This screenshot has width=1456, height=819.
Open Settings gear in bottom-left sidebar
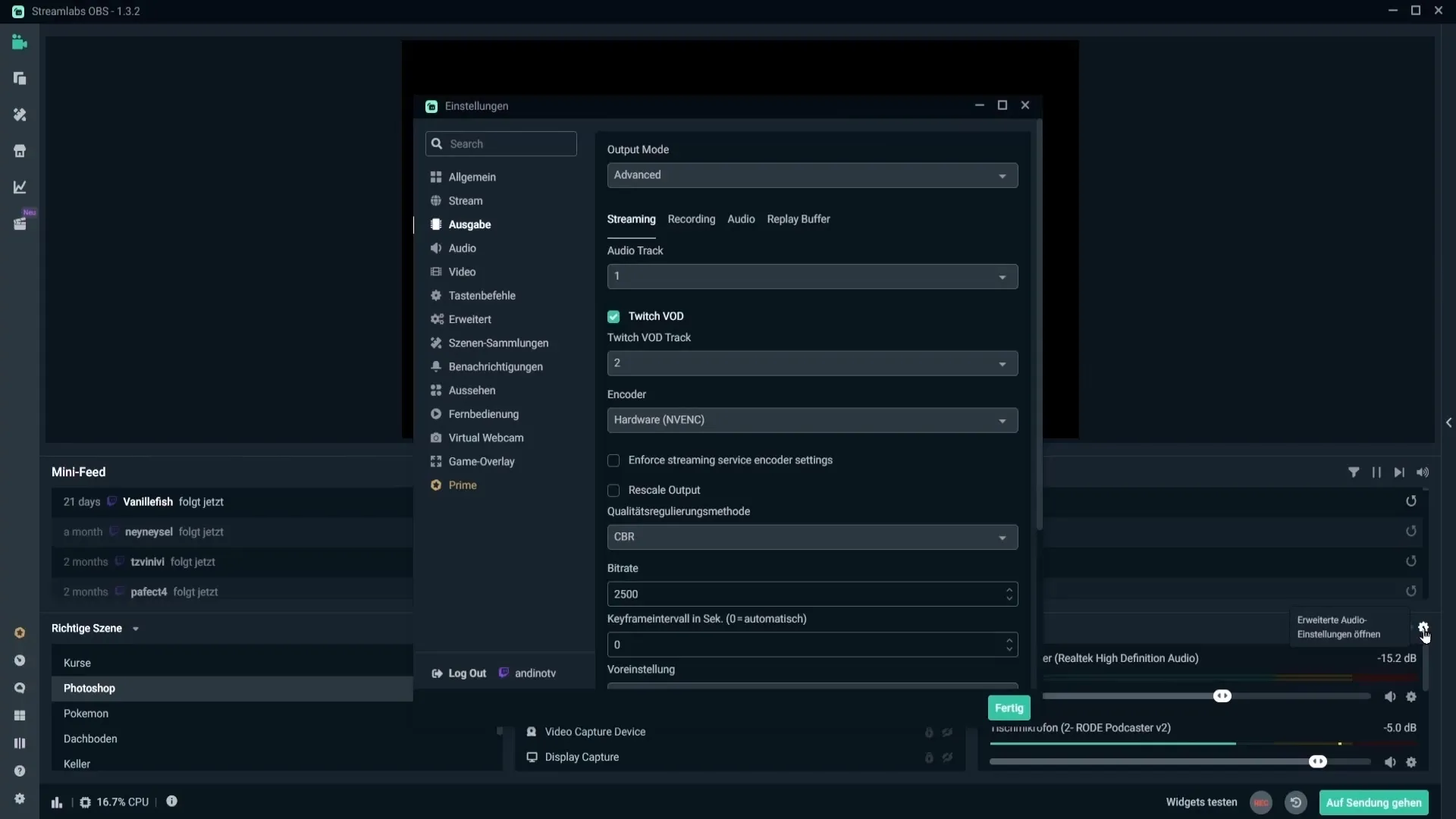pos(20,799)
